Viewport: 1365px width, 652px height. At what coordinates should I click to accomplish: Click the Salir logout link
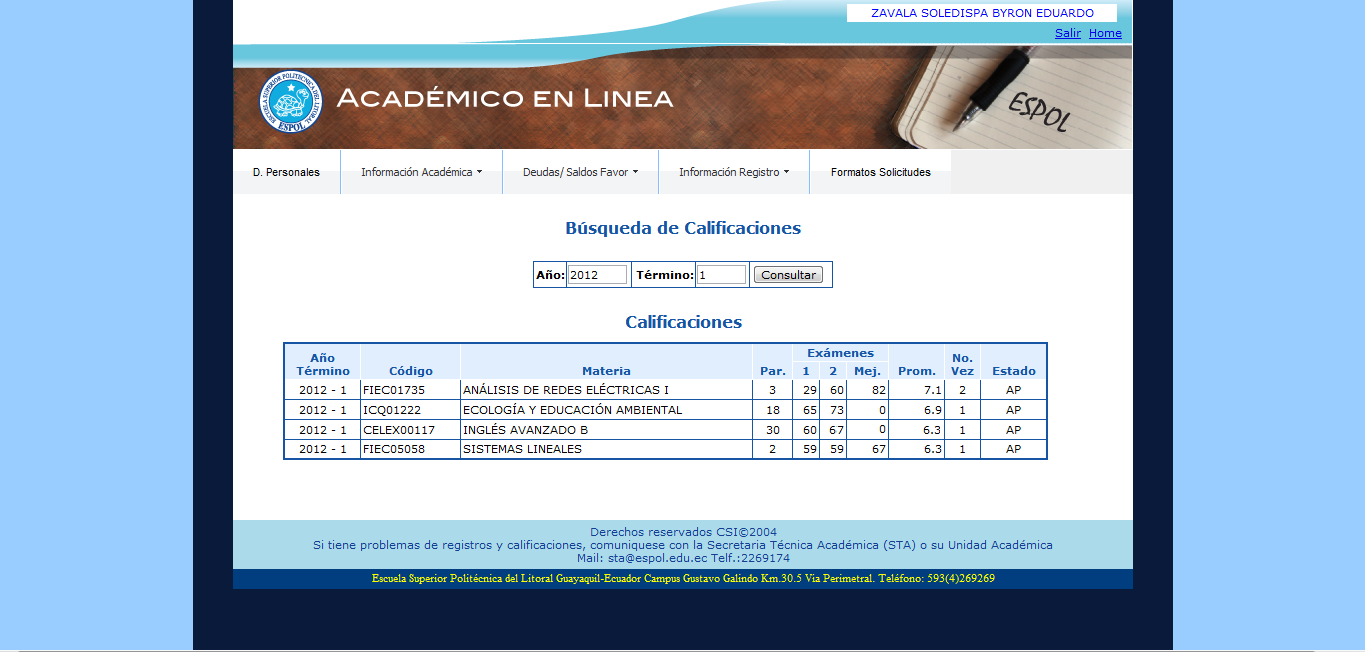(1067, 33)
